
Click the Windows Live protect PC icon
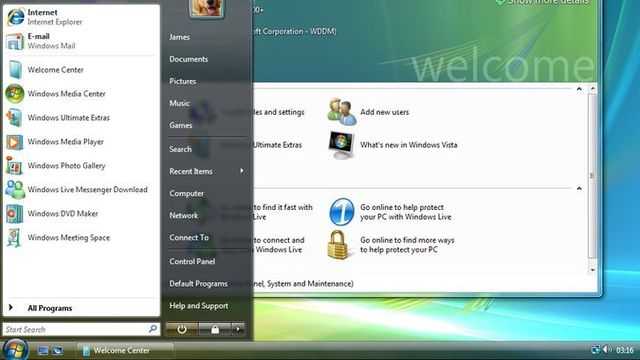tap(342, 212)
